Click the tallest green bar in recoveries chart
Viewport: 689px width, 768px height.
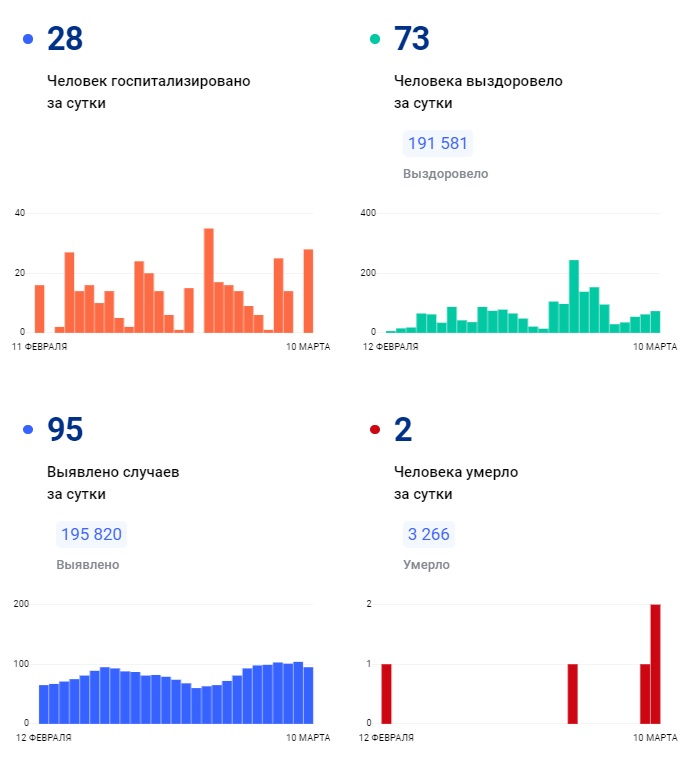click(x=574, y=296)
